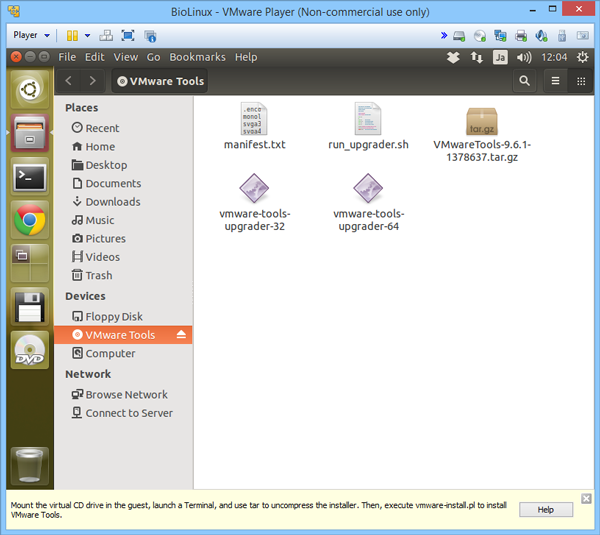Open the DVD disc launcher icon
This screenshot has height=535, width=600.
click(30, 350)
